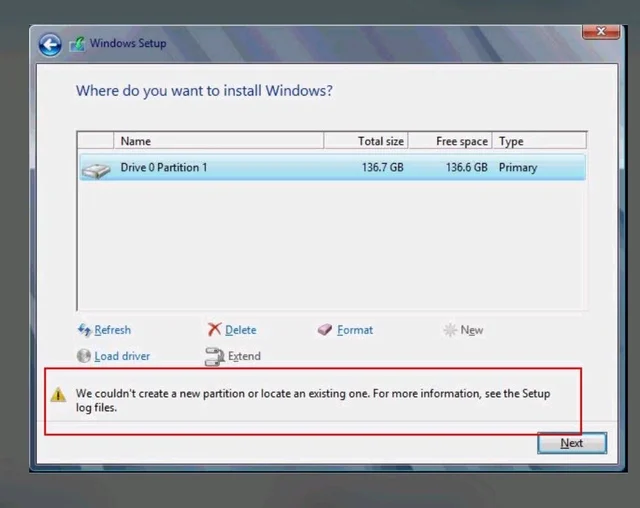Click the eraser Format icon
Screen dimensions: 640x508
point(325,329)
